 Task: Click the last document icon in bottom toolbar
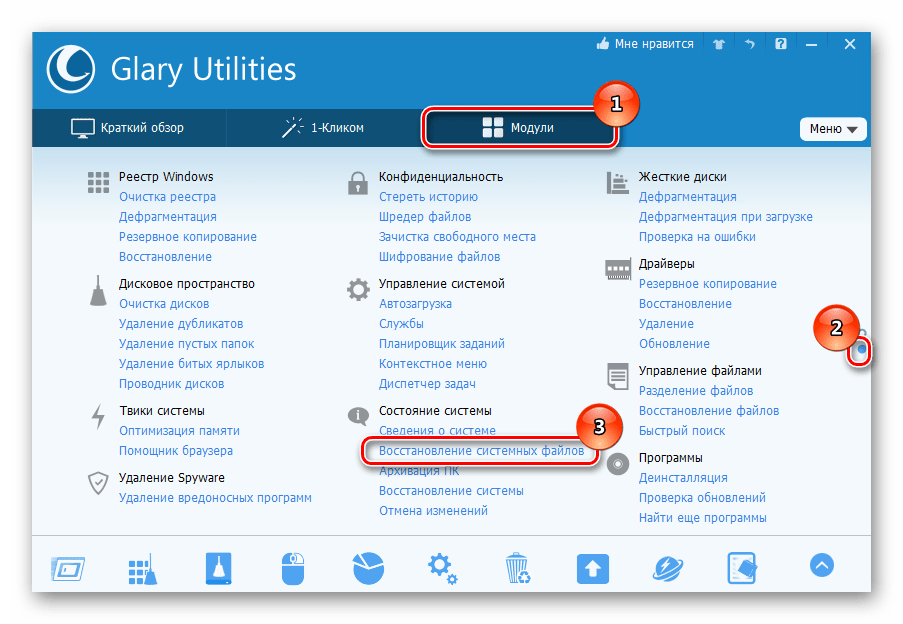[742, 568]
